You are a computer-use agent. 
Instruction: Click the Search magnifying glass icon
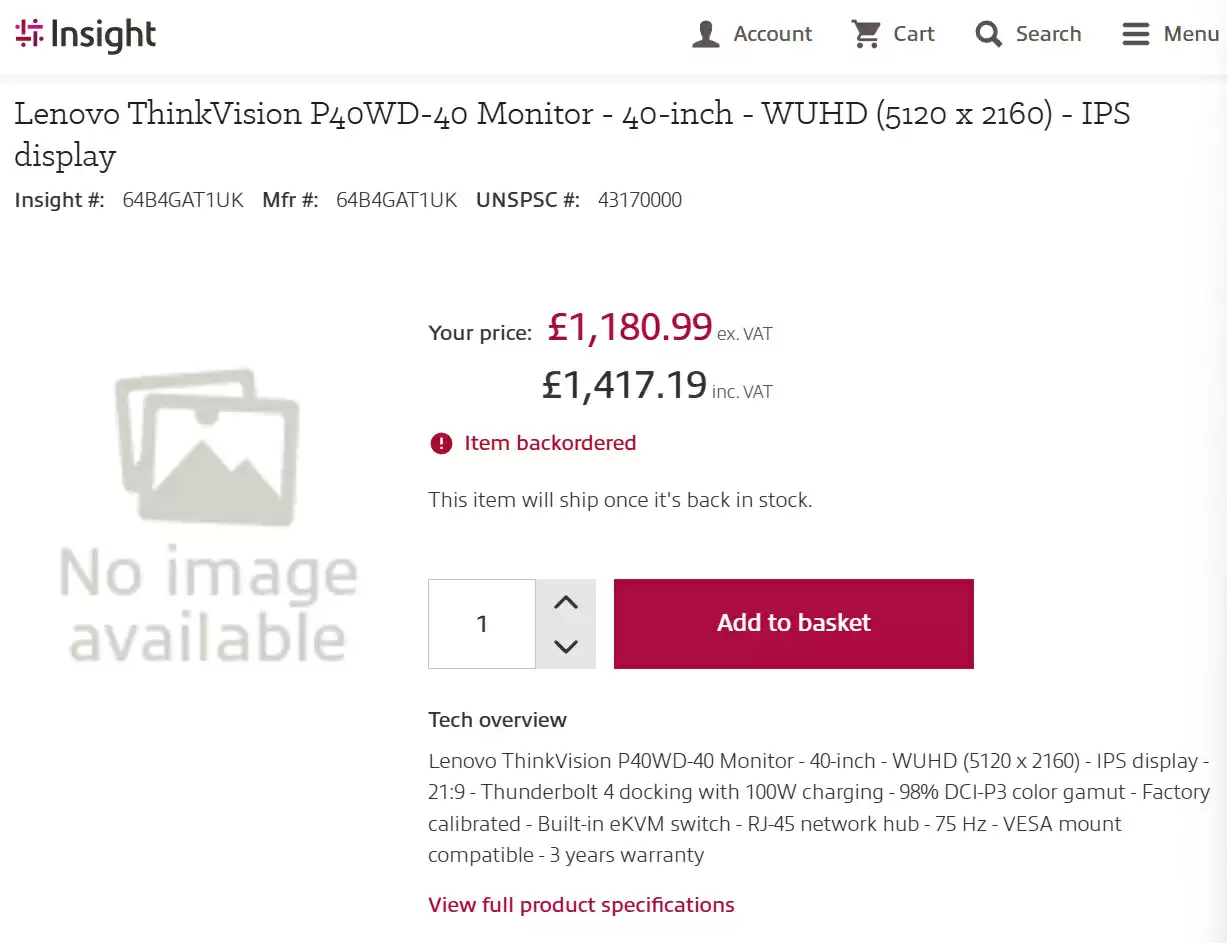point(988,35)
